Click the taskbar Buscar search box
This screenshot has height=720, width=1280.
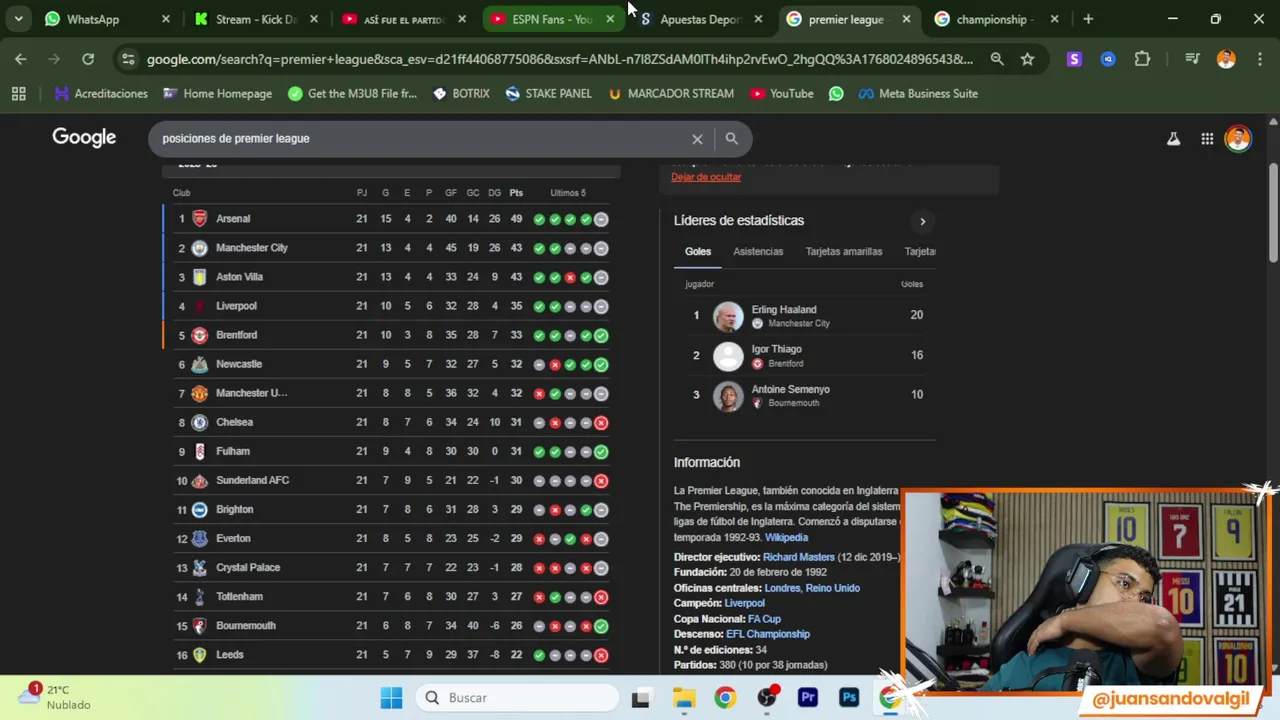coord(517,697)
